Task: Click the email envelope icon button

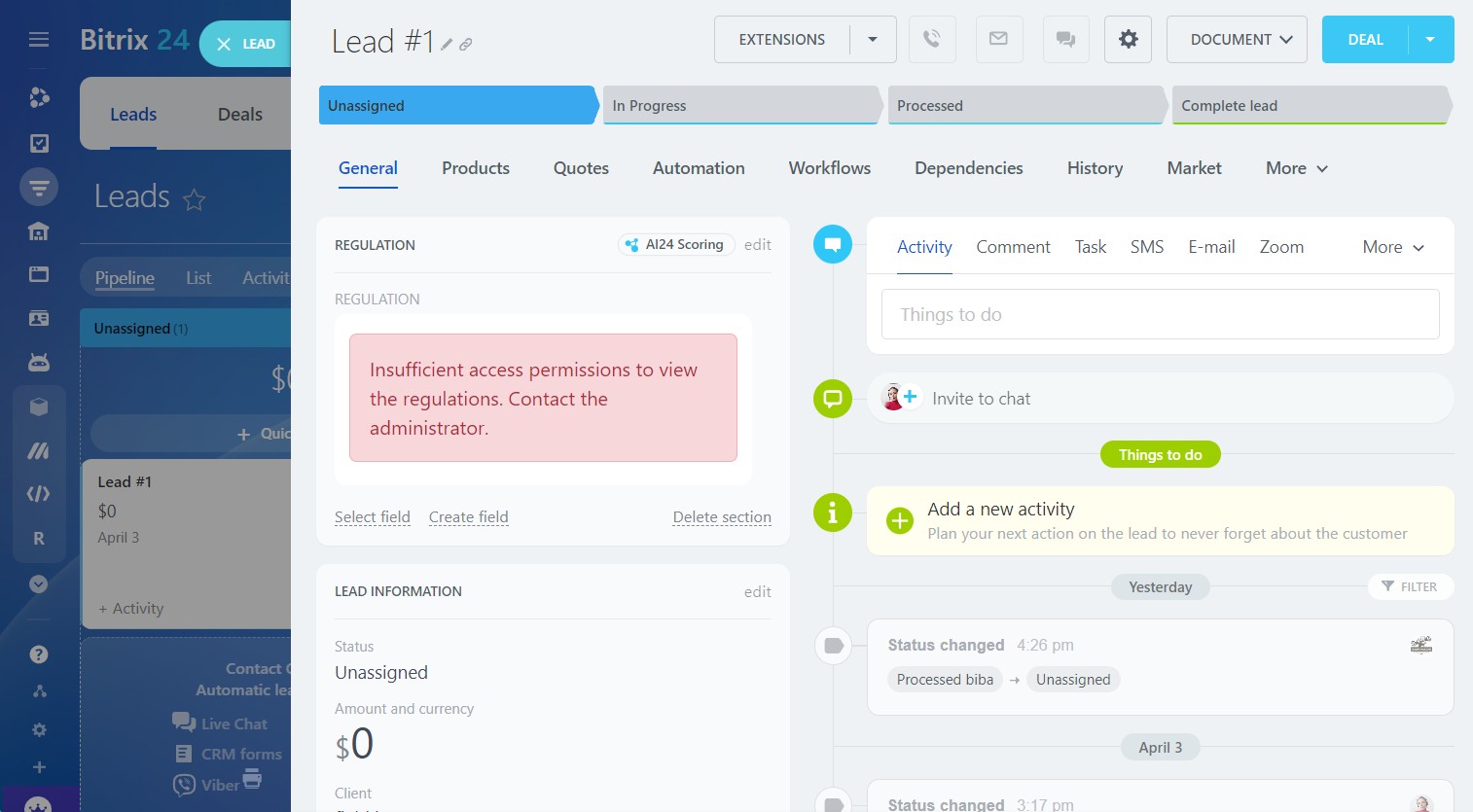Action: coord(998,40)
